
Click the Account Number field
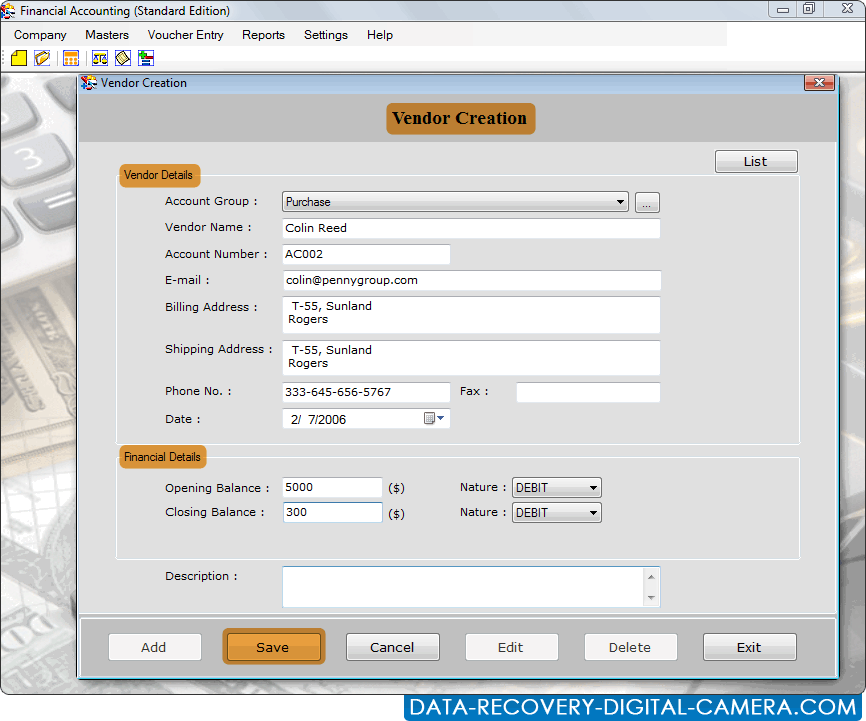tap(366, 254)
